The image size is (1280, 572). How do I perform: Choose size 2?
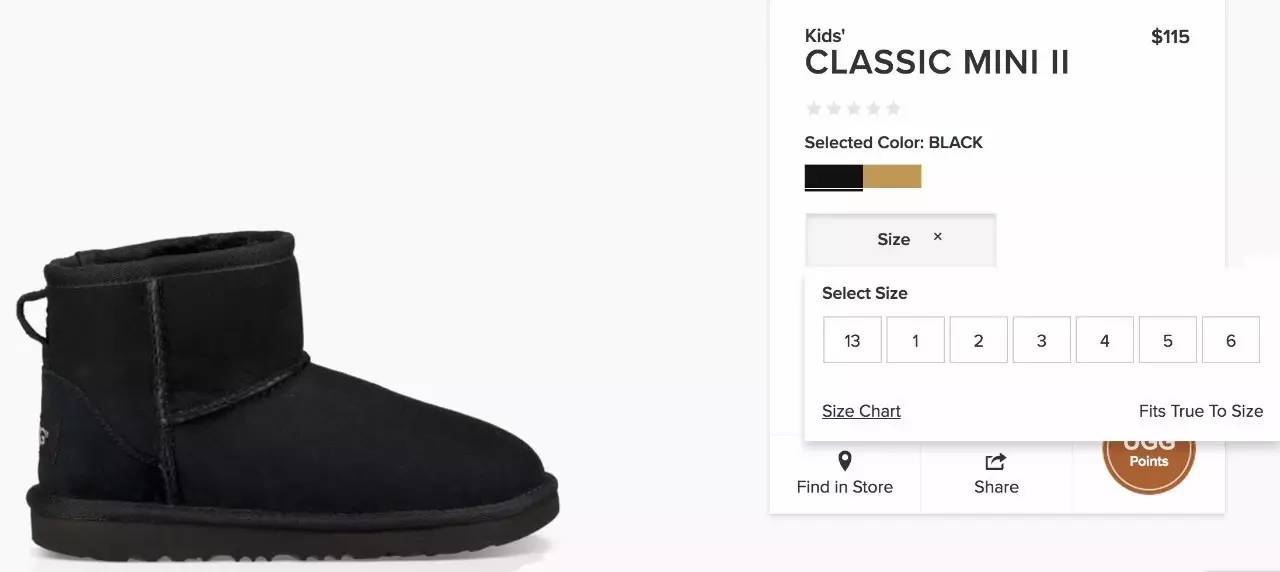(978, 340)
